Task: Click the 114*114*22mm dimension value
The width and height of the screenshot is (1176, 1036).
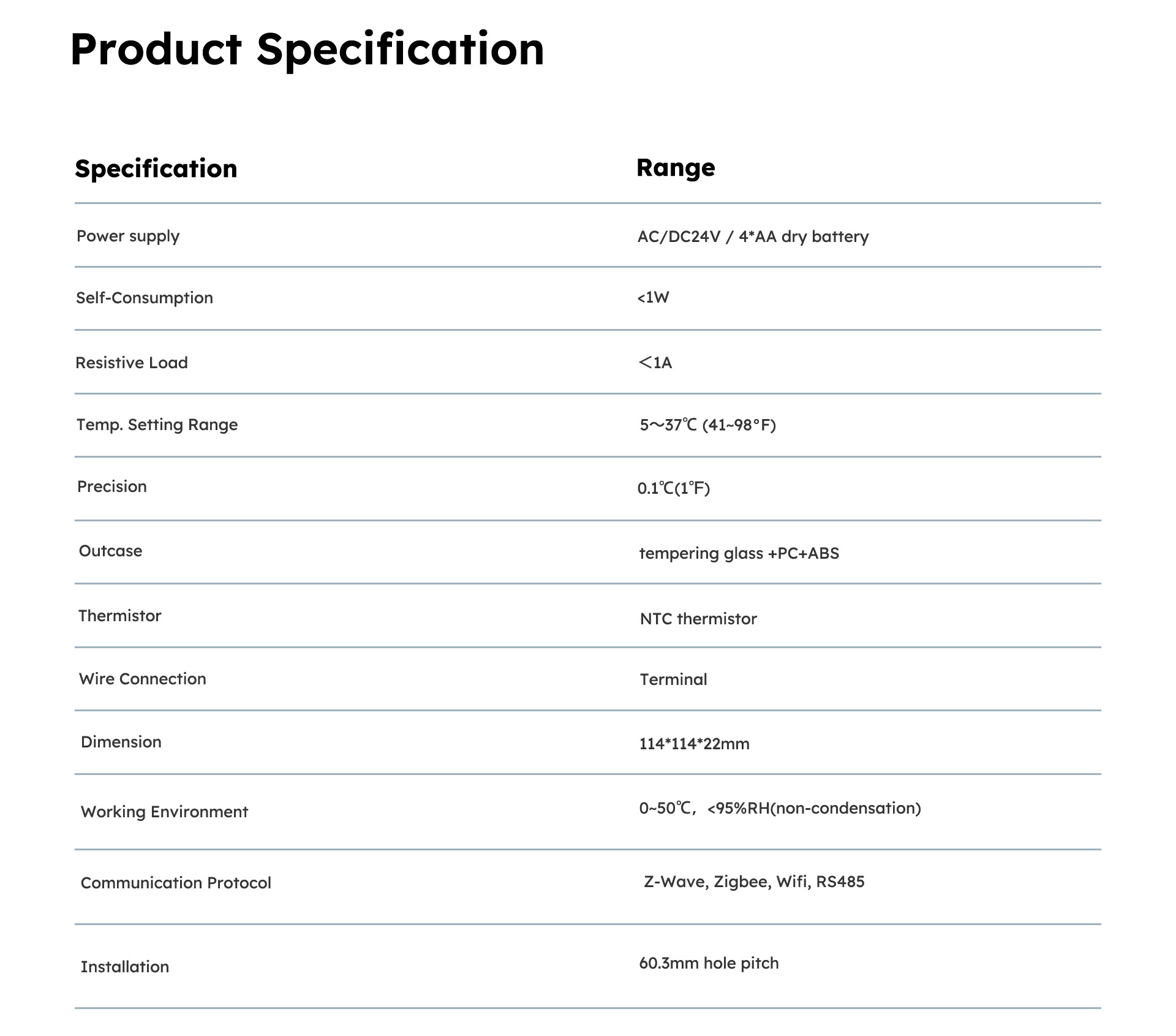Action: (x=695, y=744)
